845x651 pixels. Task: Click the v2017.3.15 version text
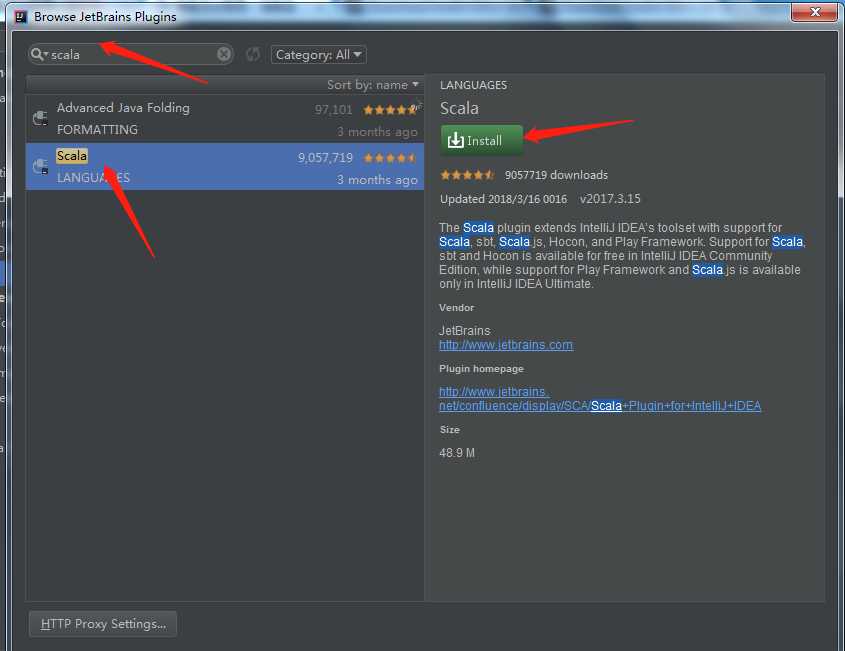610,199
